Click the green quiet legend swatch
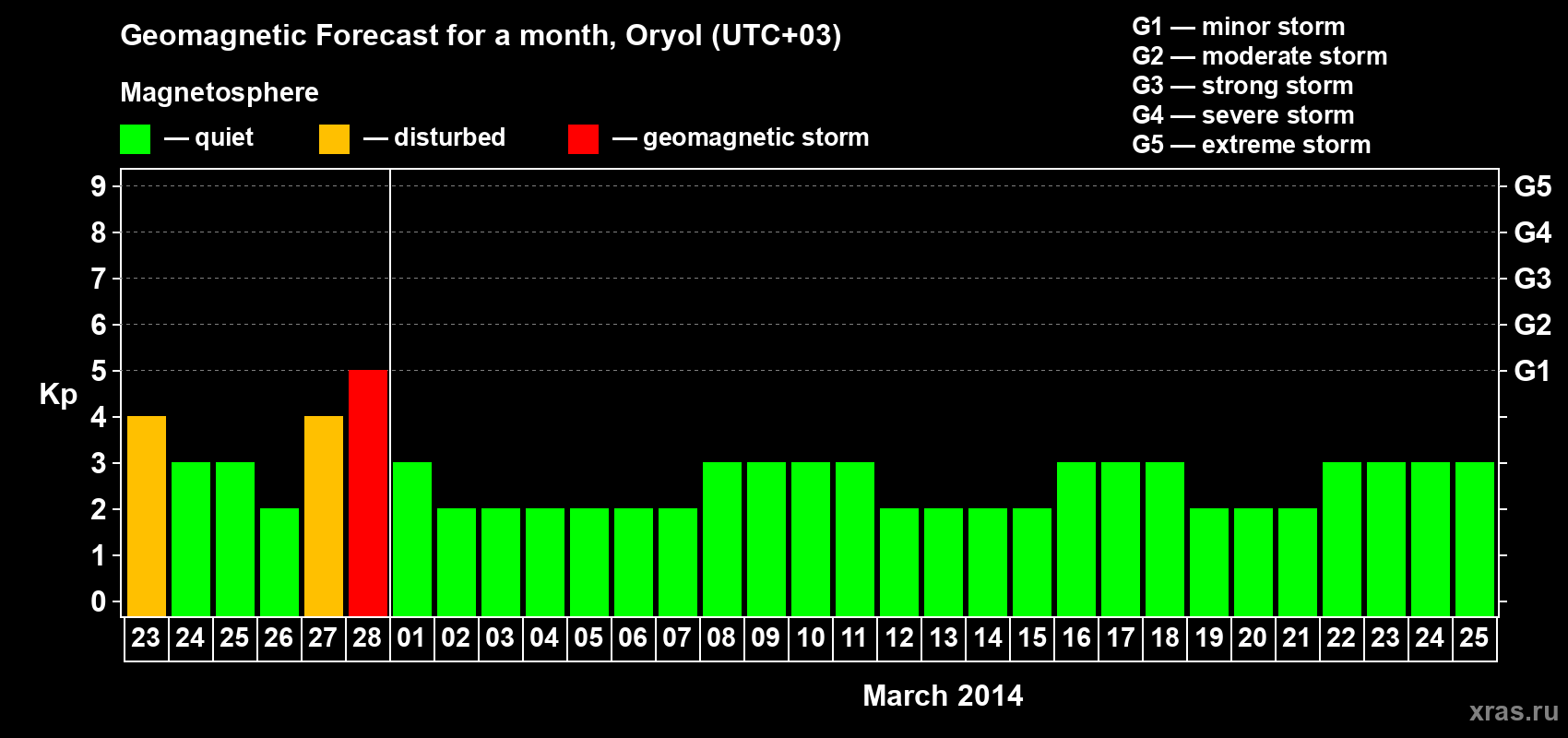The width and height of the screenshot is (1568, 738). [x=135, y=139]
